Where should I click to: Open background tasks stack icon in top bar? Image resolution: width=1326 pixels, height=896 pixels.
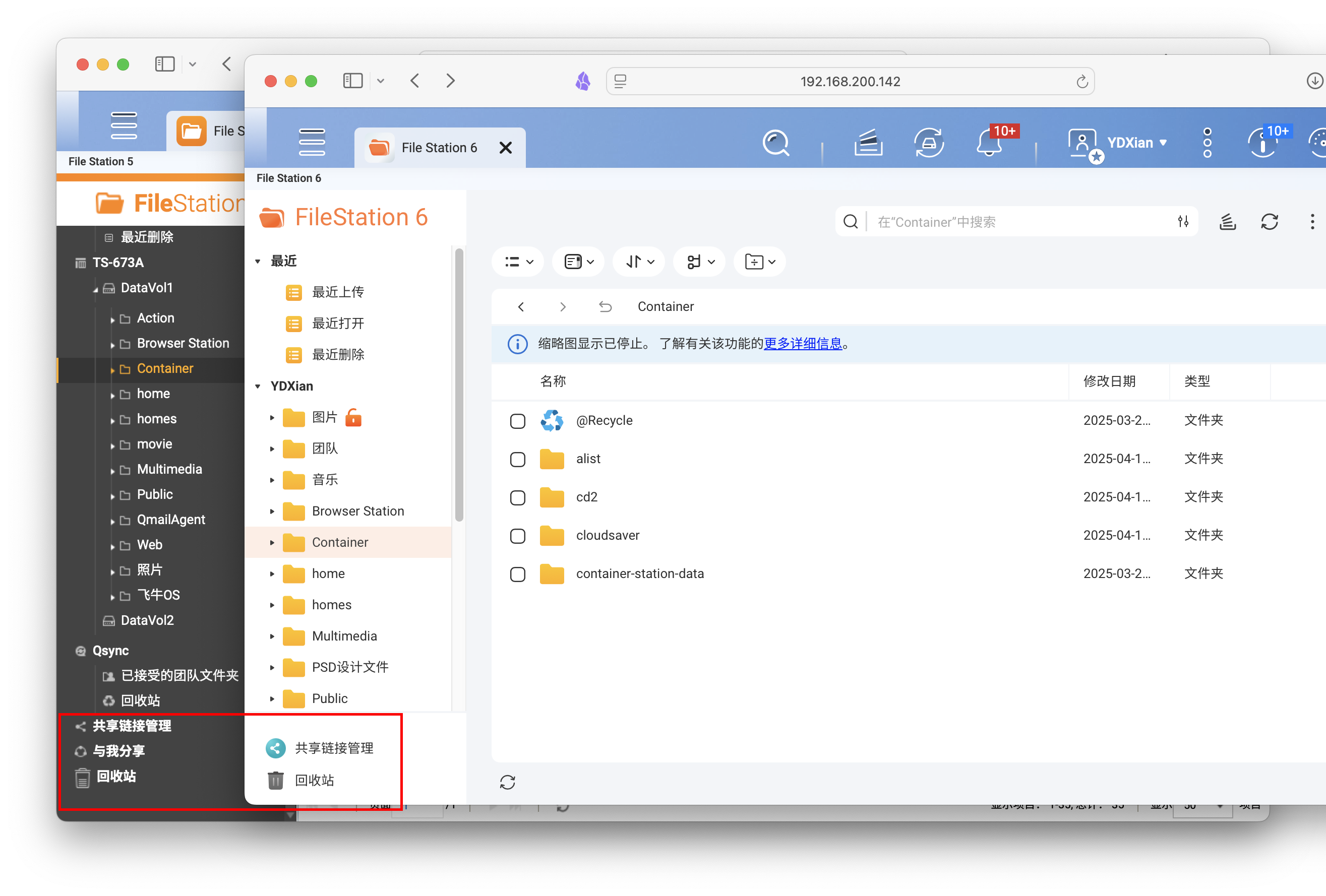pyautogui.click(x=868, y=143)
